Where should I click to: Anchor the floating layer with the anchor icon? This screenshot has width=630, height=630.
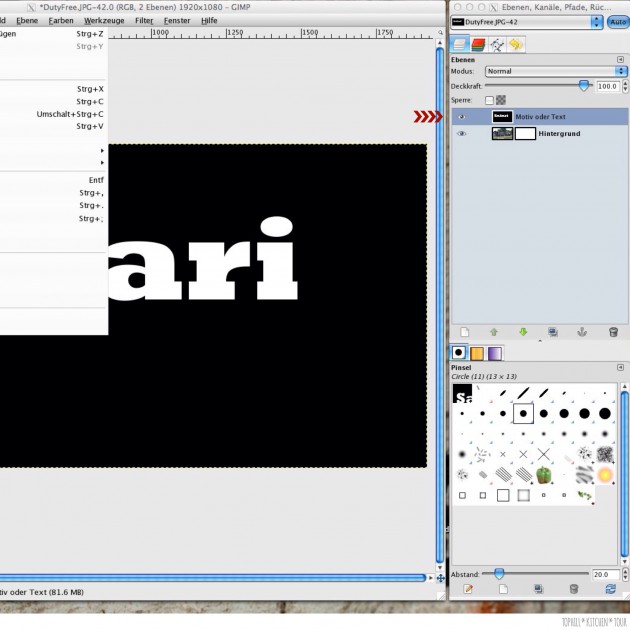tap(582, 332)
